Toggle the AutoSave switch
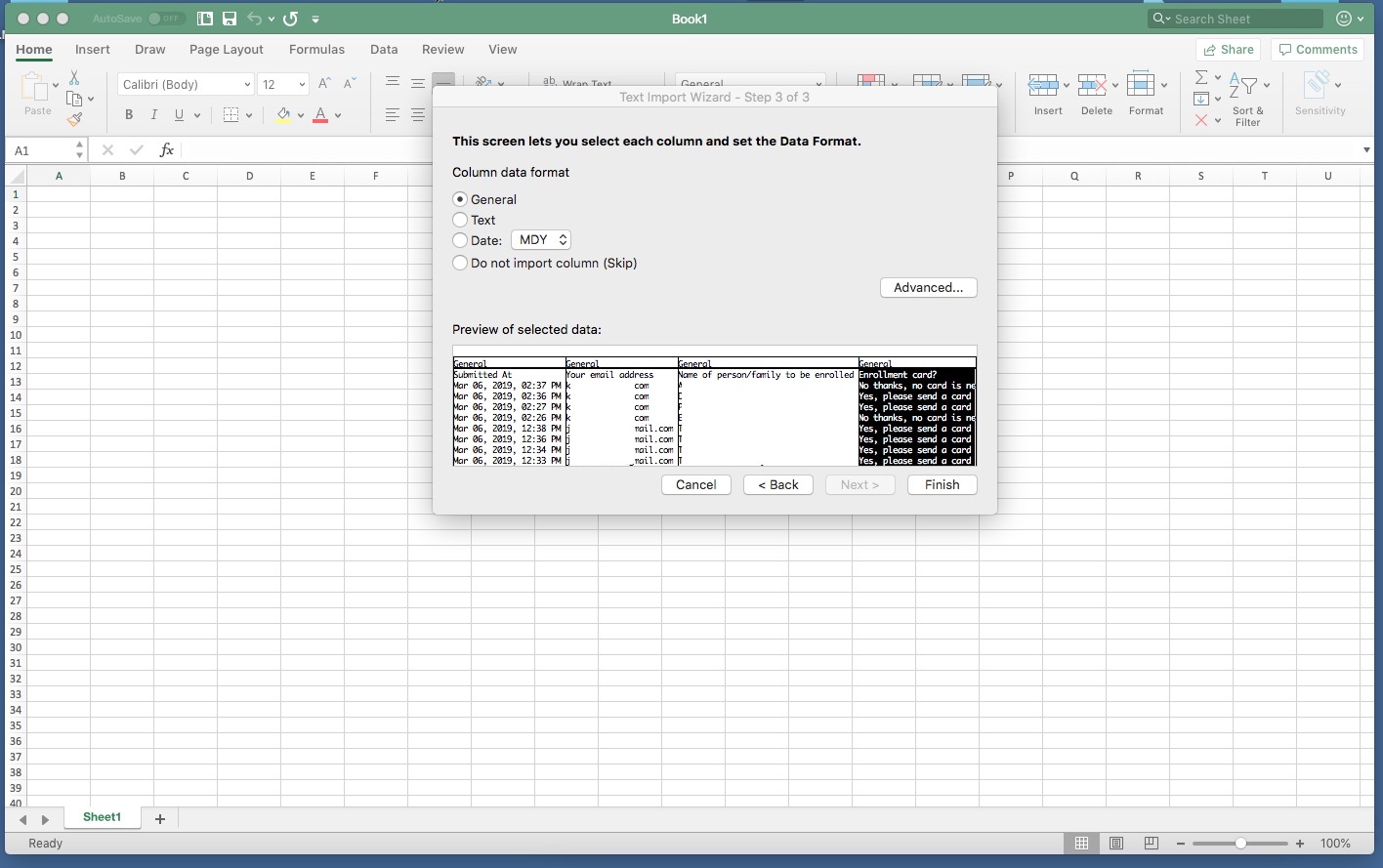The image size is (1383, 868). tap(166, 19)
